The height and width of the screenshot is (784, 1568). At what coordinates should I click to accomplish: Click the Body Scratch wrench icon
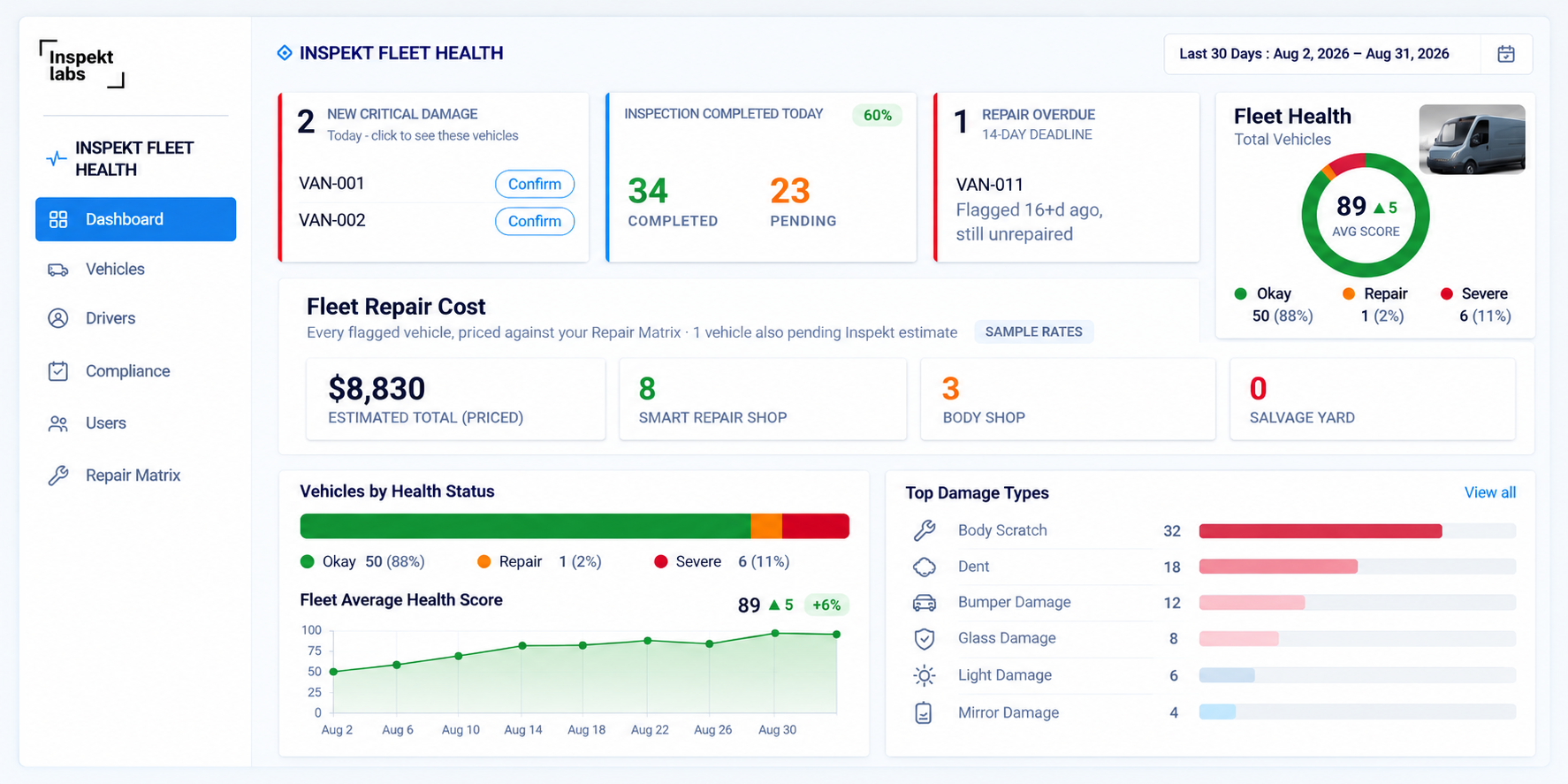click(925, 530)
